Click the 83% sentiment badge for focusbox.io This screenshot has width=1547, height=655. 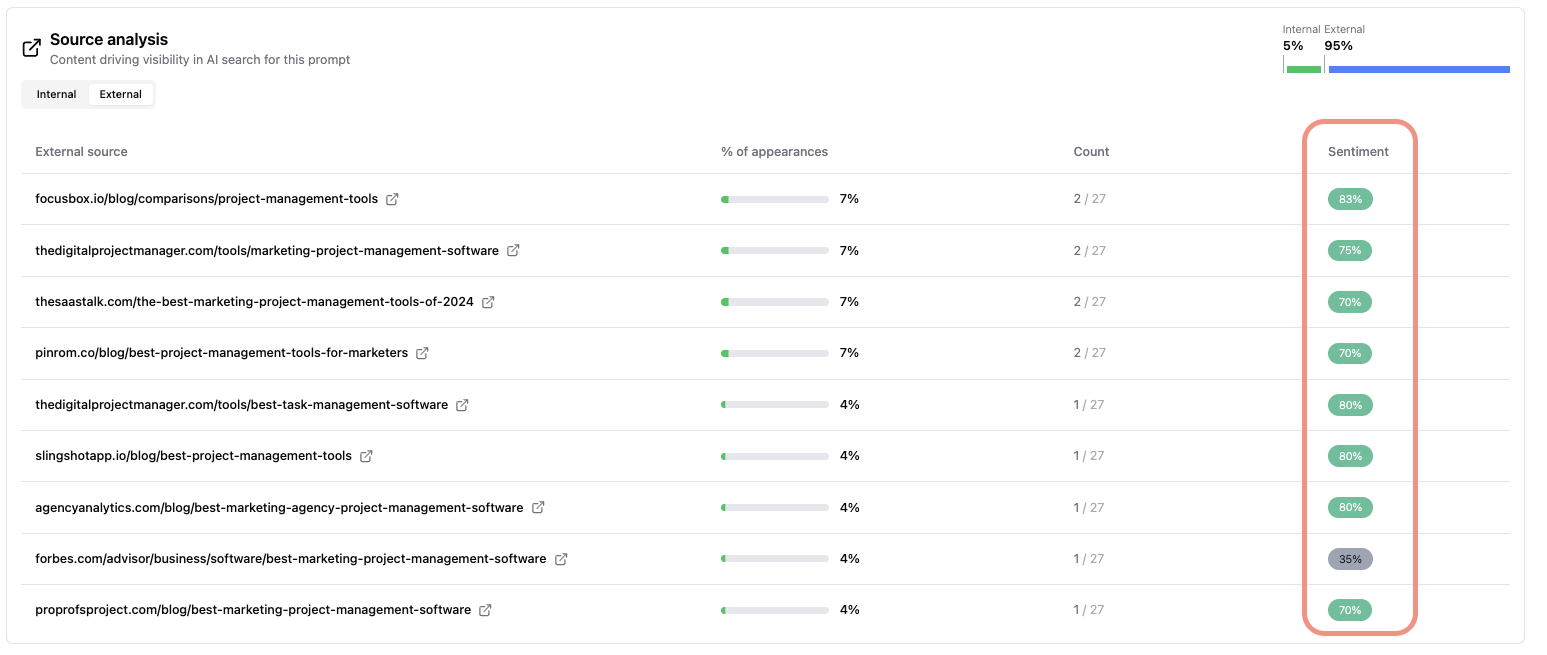[x=1350, y=199]
